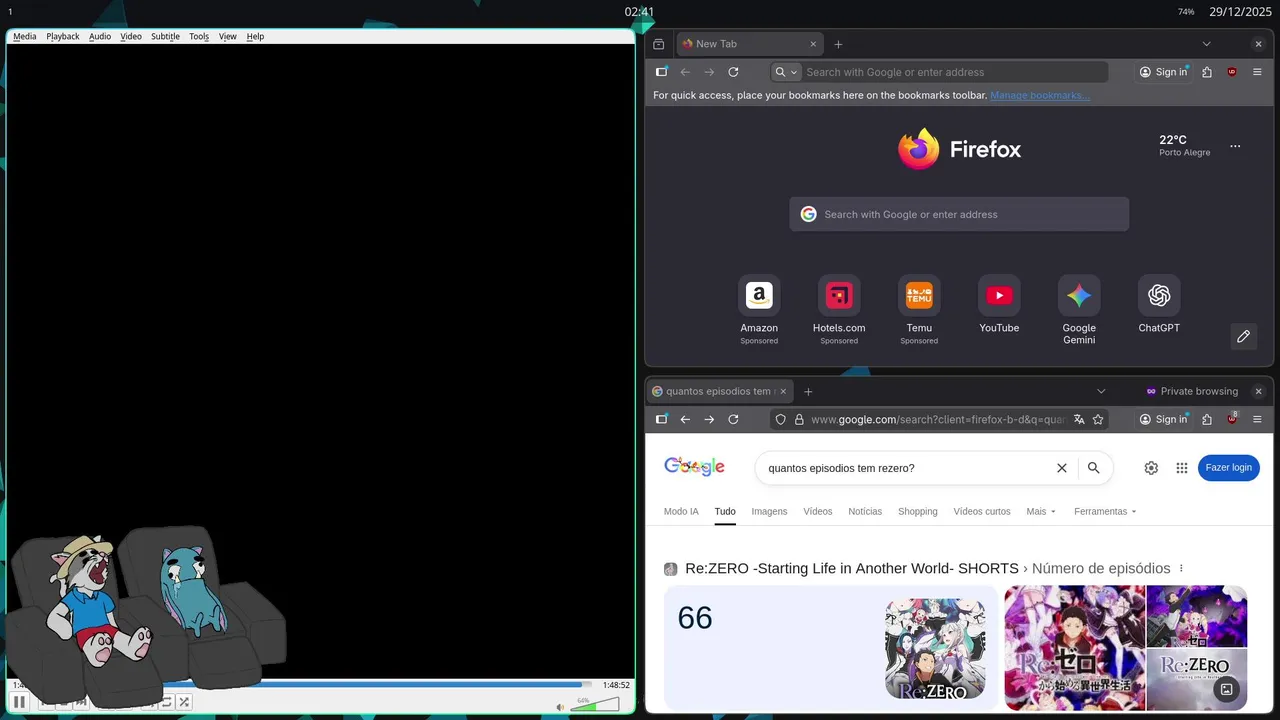
Task: Switch to Imagens results tab
Action: coord(769,511)
